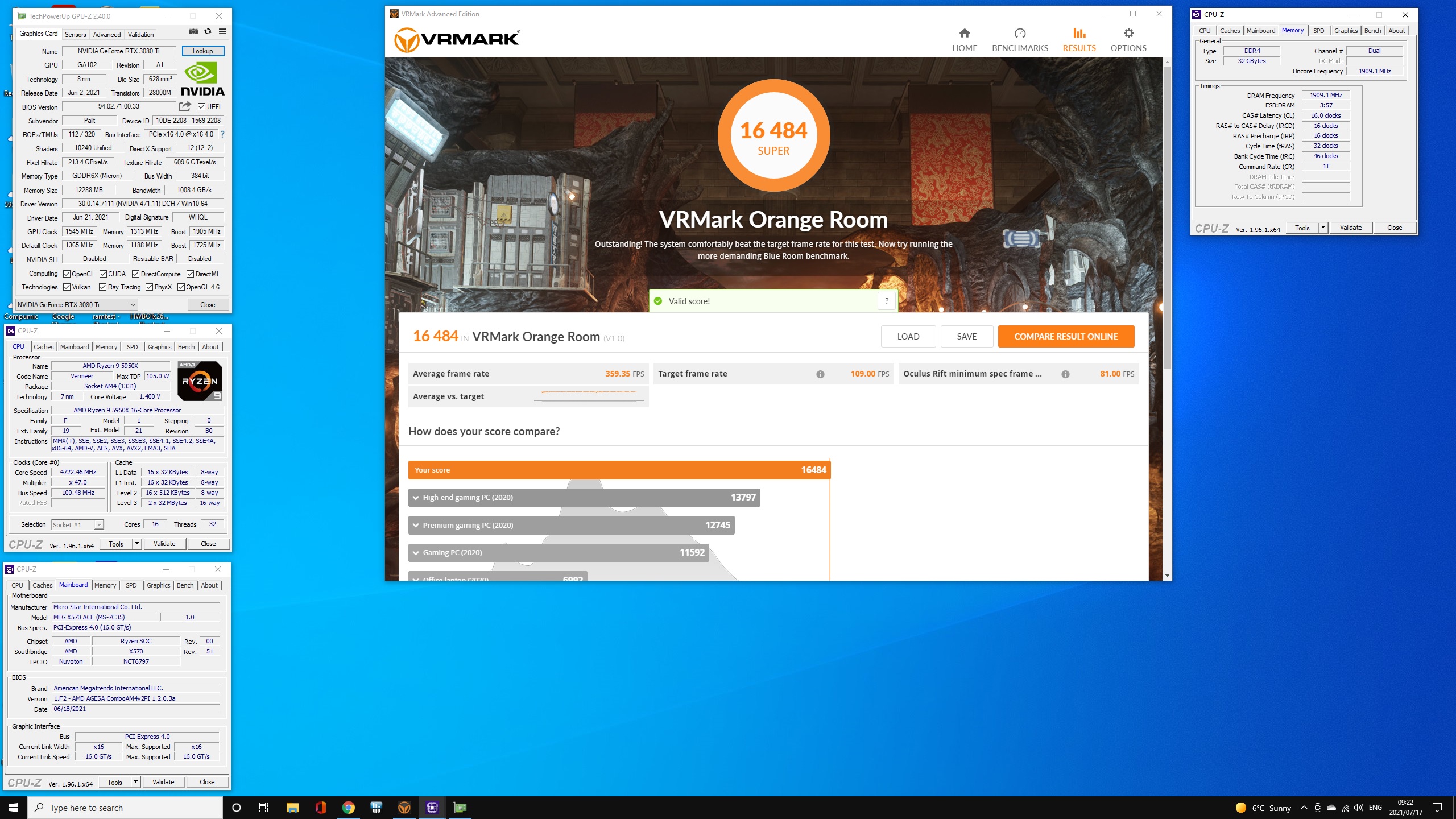Click the Your score orange bar
Screen dimensions: 1456x819
click(x=619, y=470)
